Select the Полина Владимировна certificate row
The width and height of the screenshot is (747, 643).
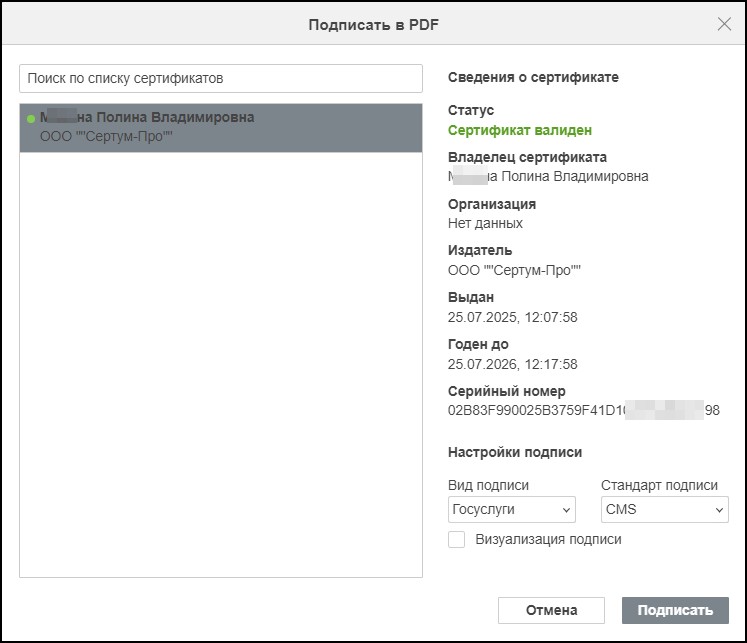click(221, 128)
